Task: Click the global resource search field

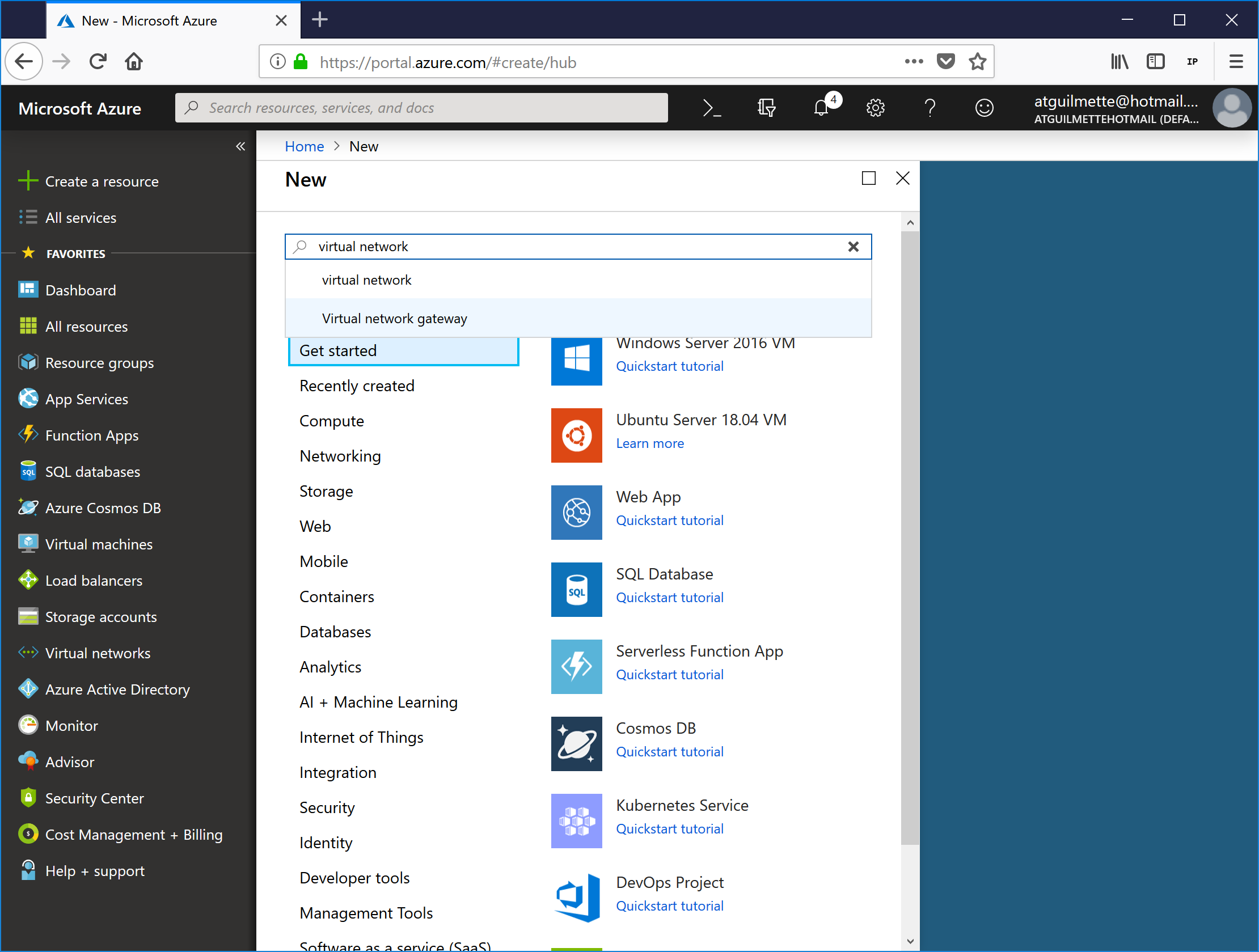Action: [x=421, y=108]
